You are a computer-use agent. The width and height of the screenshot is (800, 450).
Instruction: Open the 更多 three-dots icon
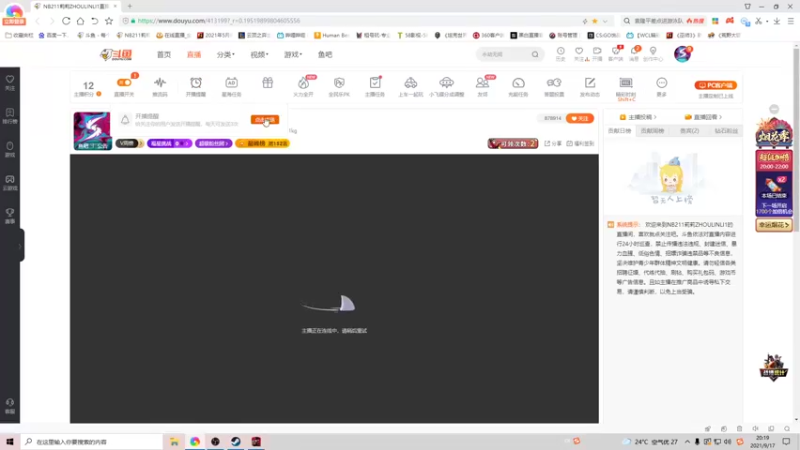662,83
